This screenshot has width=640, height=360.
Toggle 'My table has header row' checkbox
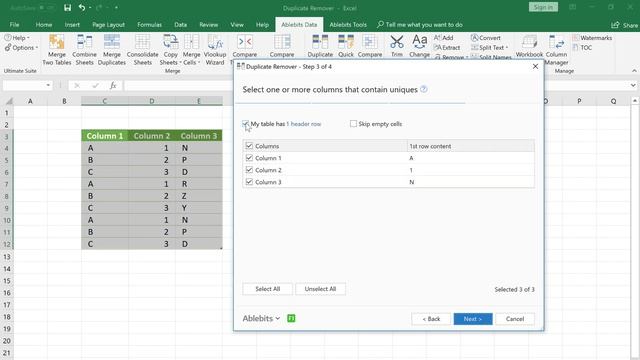[x=245, y=124]
